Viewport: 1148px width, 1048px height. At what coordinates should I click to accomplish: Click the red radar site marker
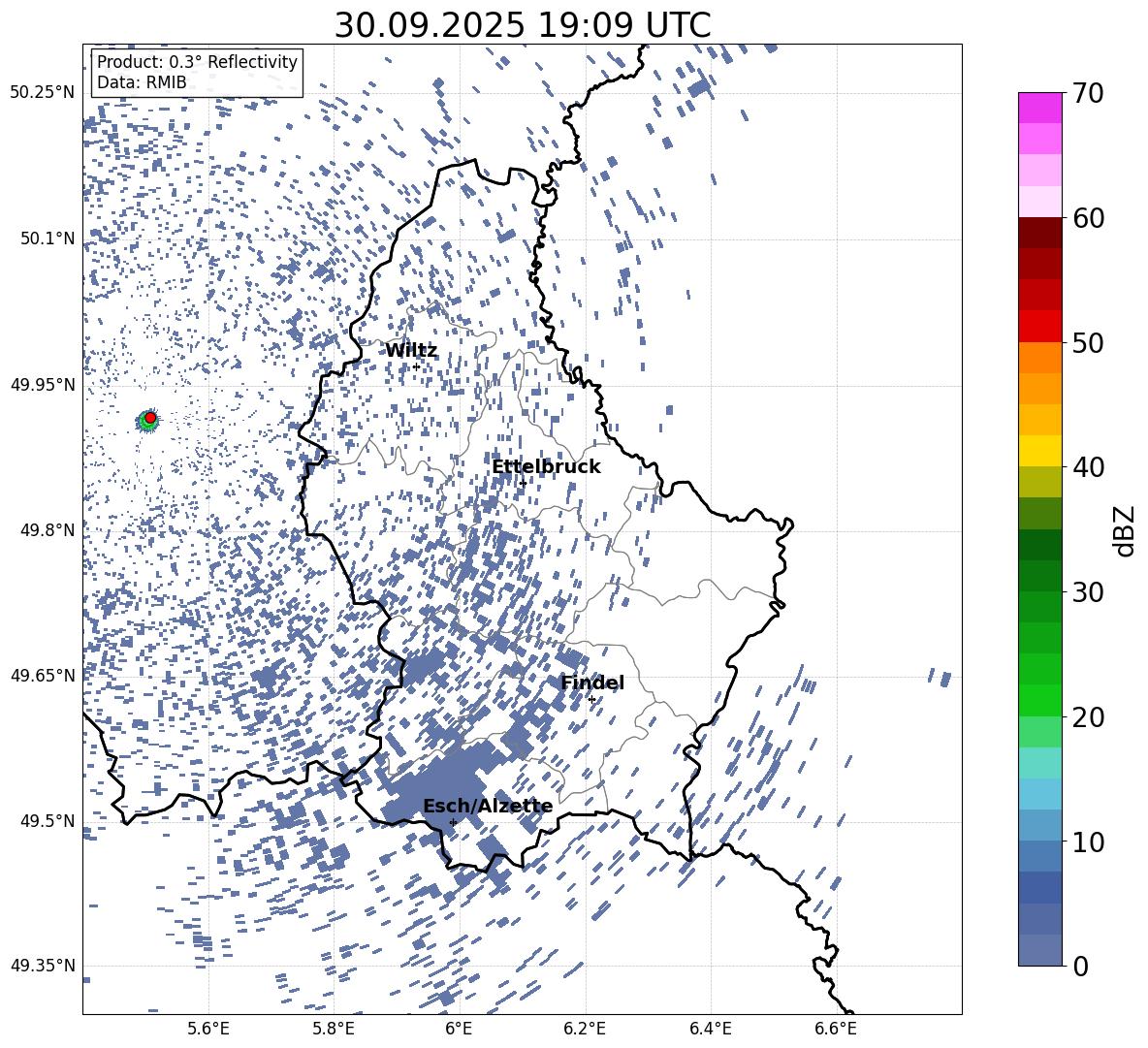pyautogui.click(x=150, y=418)
